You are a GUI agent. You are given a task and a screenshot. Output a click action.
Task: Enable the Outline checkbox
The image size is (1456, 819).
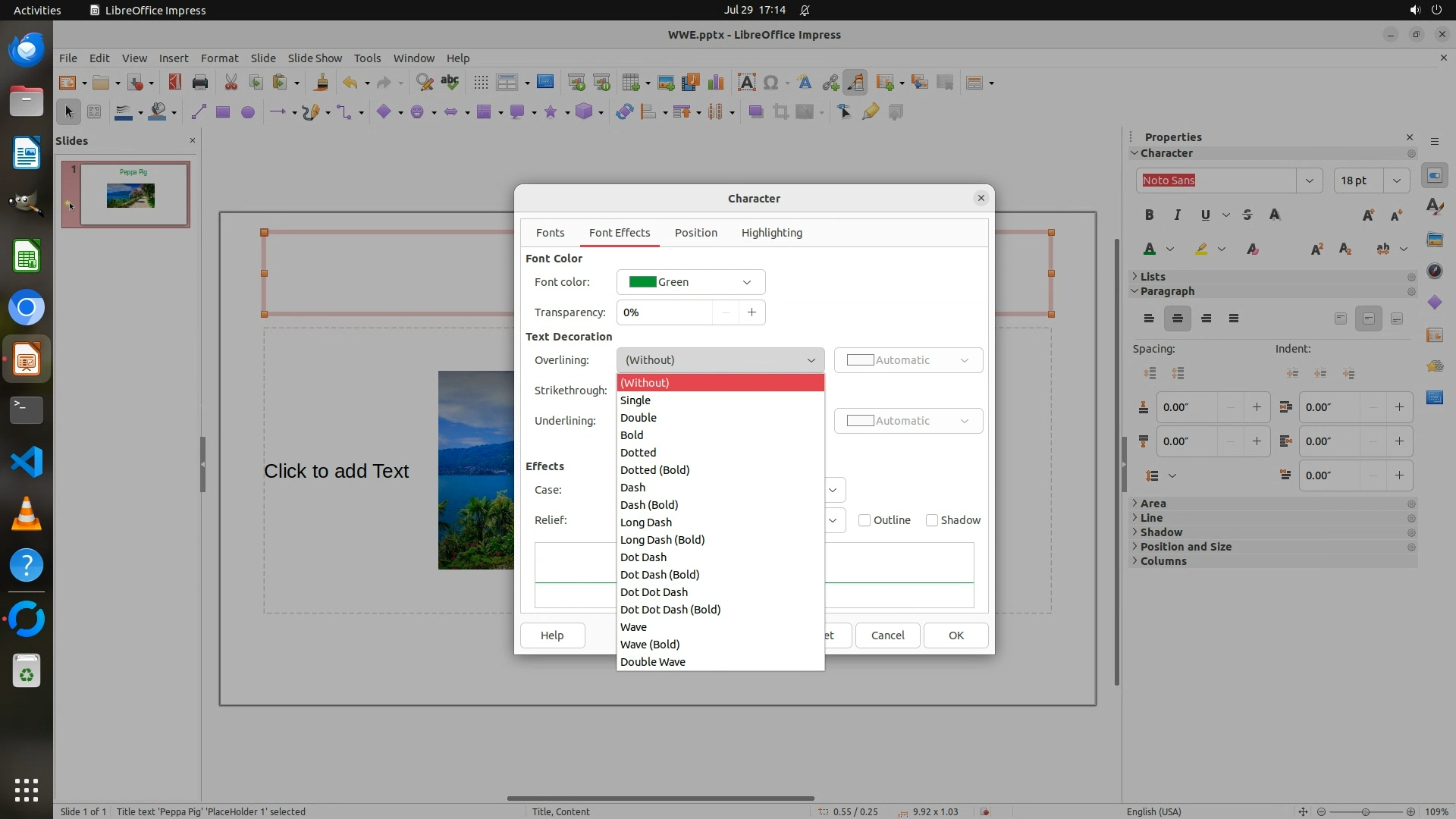point(864,520)
